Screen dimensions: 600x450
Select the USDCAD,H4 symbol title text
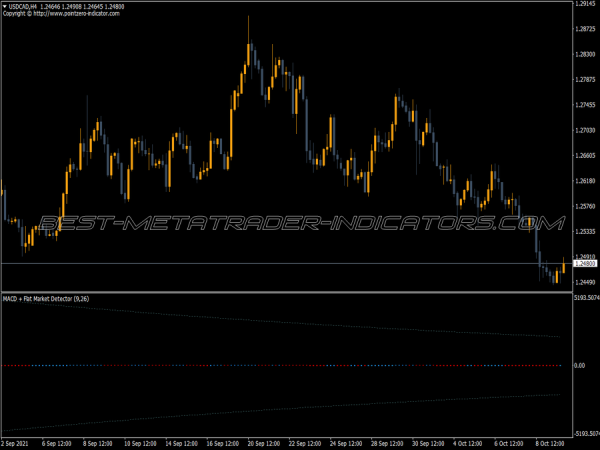[x=23, y=7]
